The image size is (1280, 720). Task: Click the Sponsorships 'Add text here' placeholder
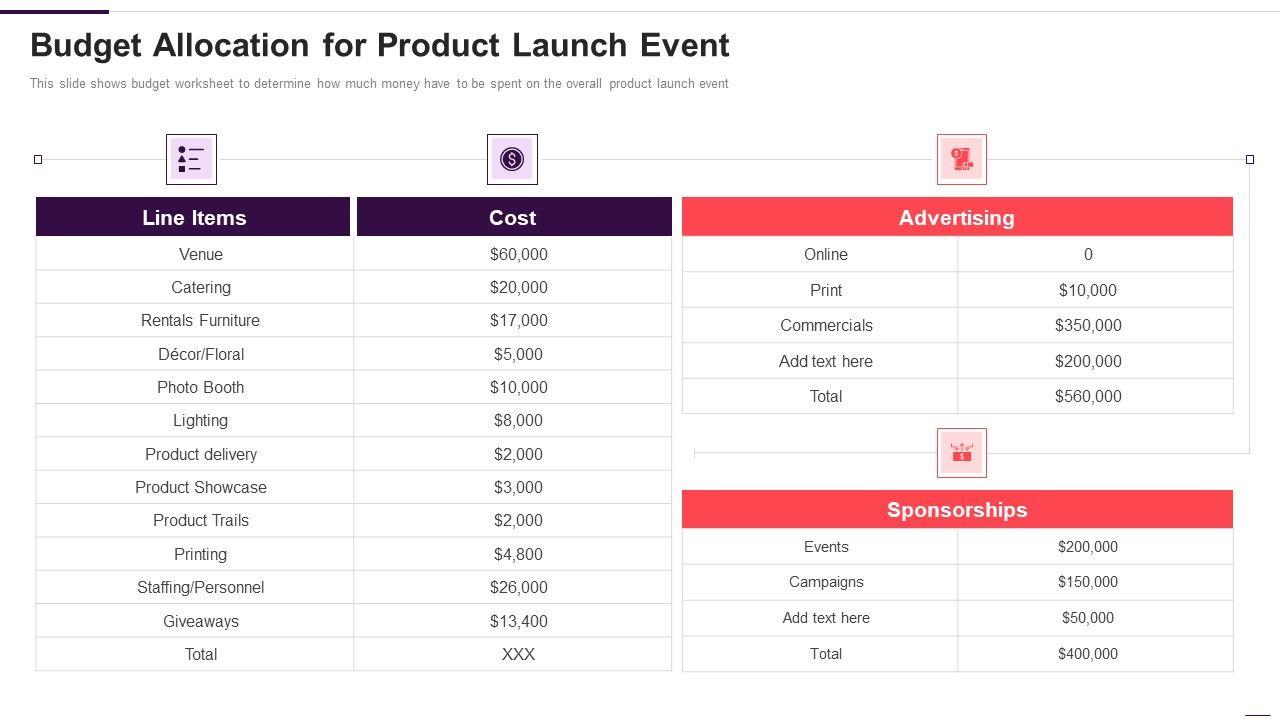coord(825,618)
